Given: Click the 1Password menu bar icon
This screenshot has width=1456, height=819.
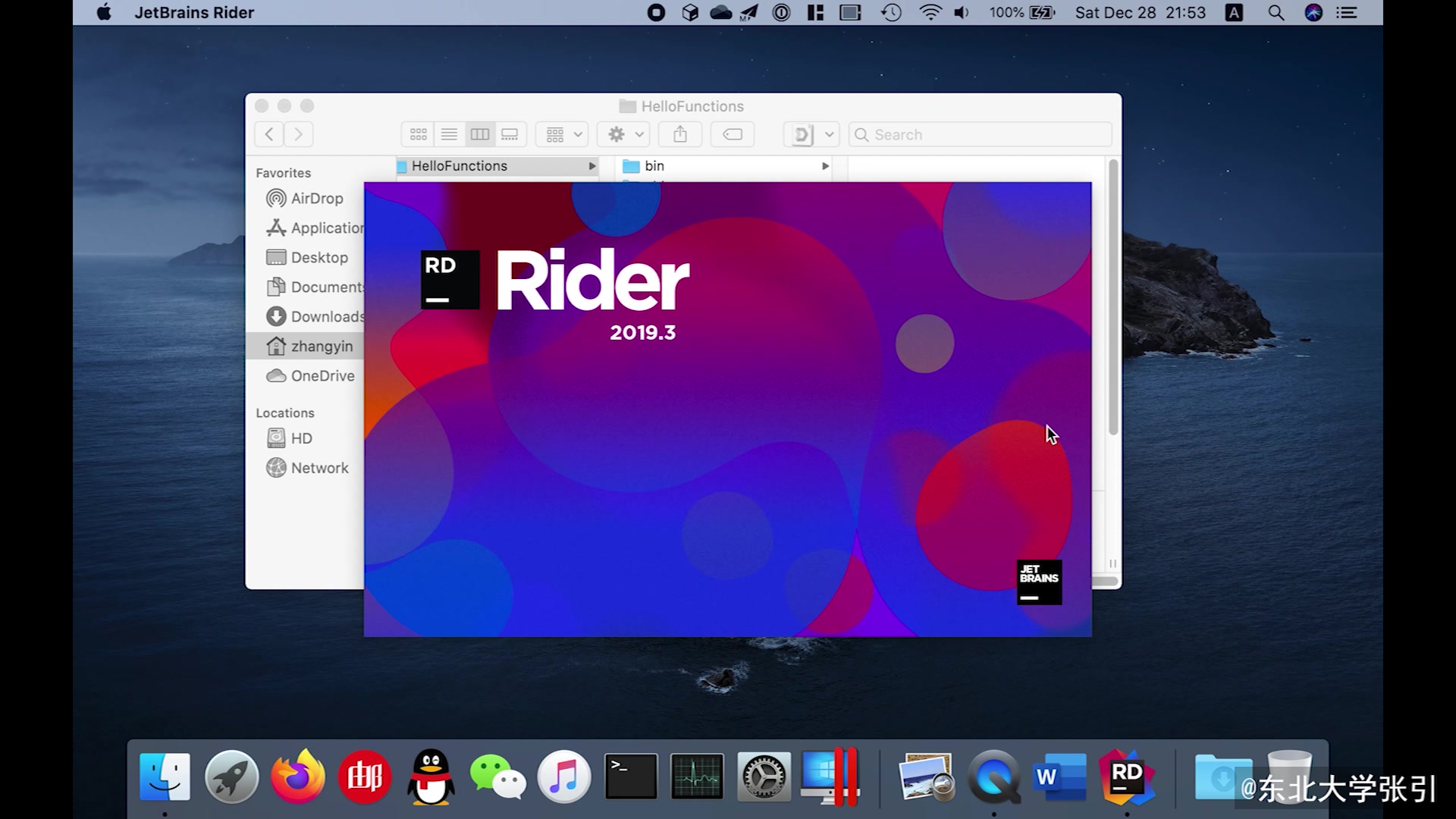Looking at the screenshot, I should click(x=781, y=12).
